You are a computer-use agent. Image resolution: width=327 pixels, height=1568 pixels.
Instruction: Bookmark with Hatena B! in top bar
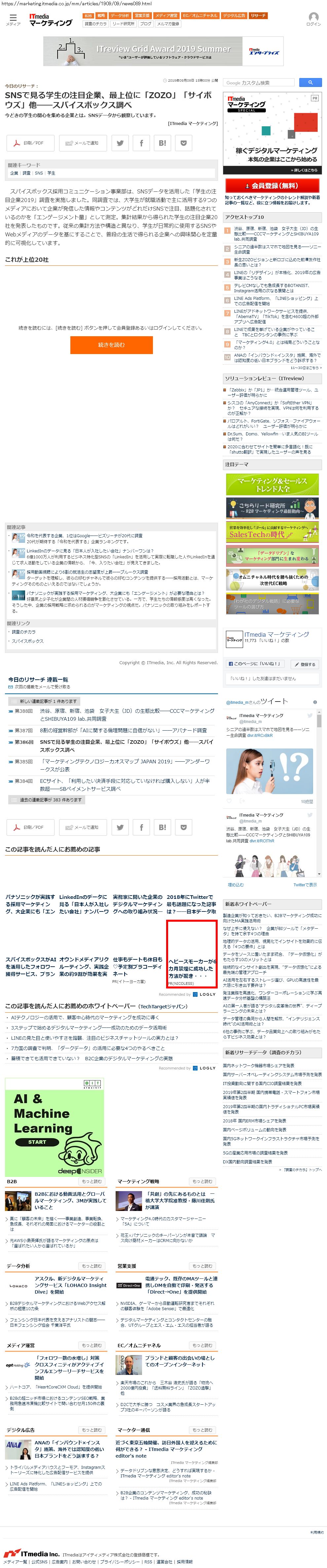pos(162,143)
